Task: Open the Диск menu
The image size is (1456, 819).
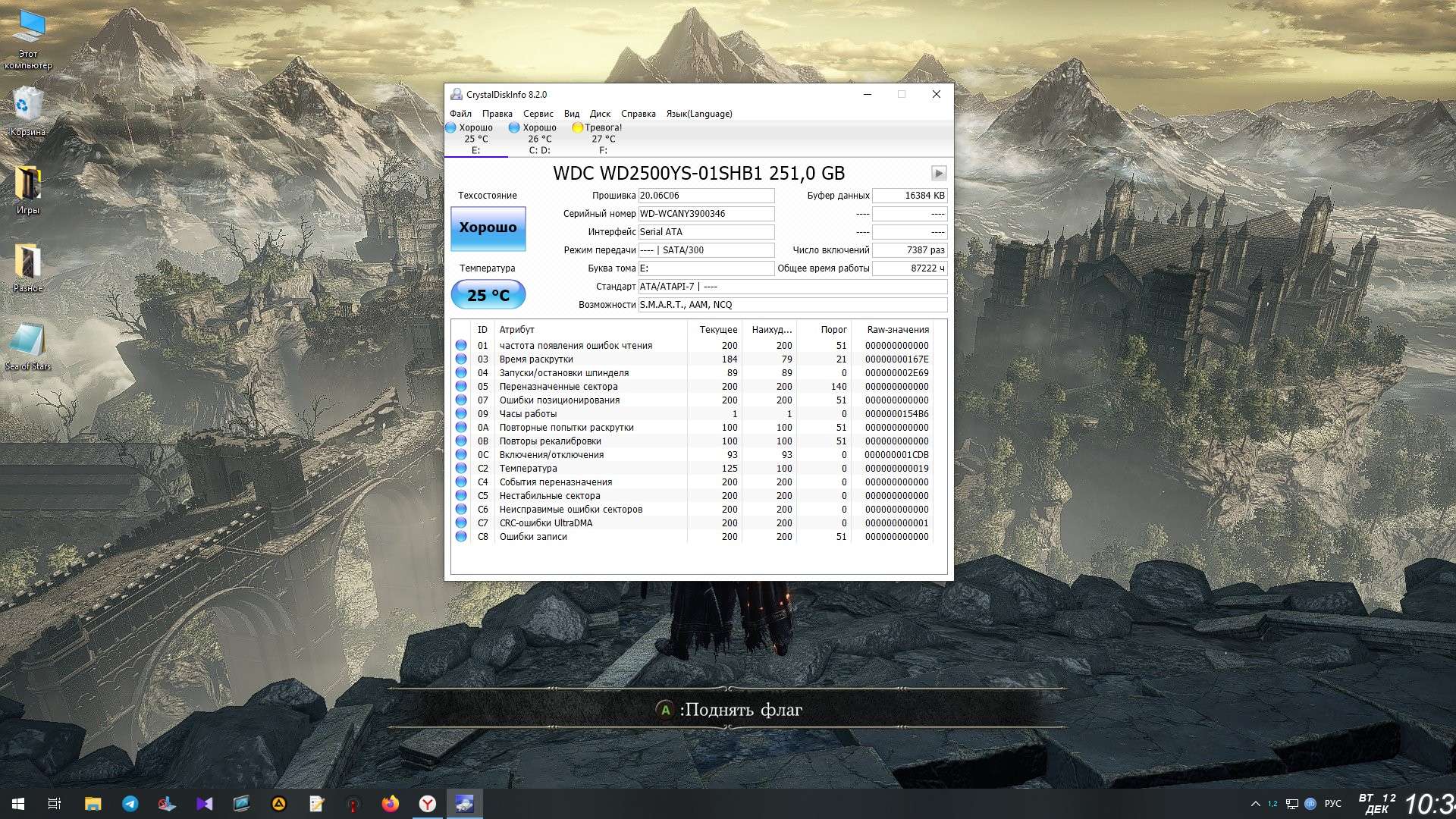Action: click(600, 114)
